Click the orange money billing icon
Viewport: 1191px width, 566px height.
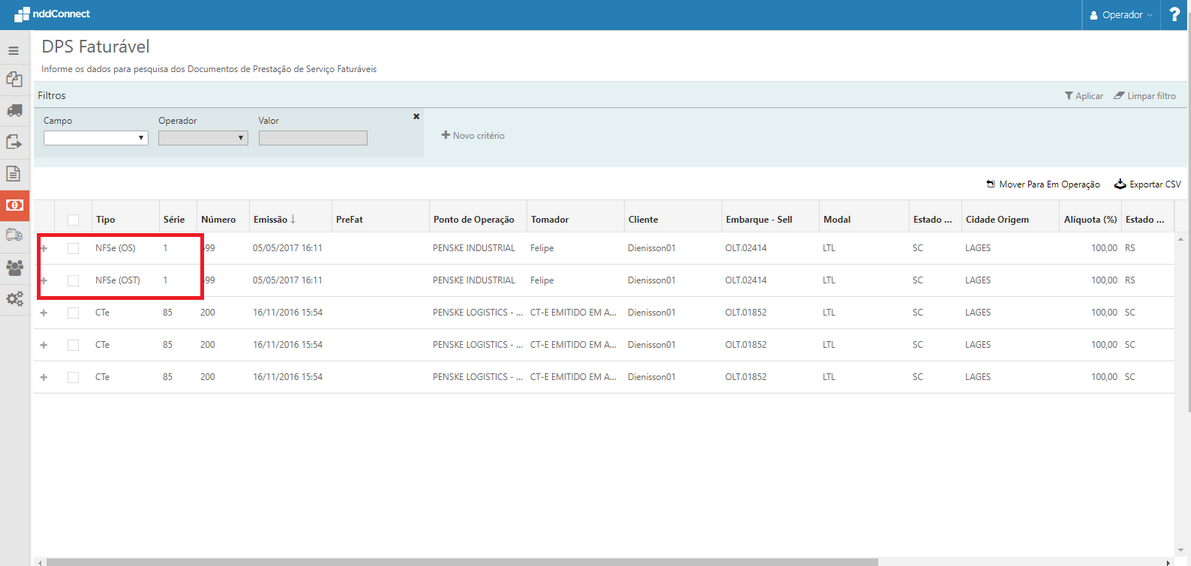pyautogui.click(x=14, y=205)
